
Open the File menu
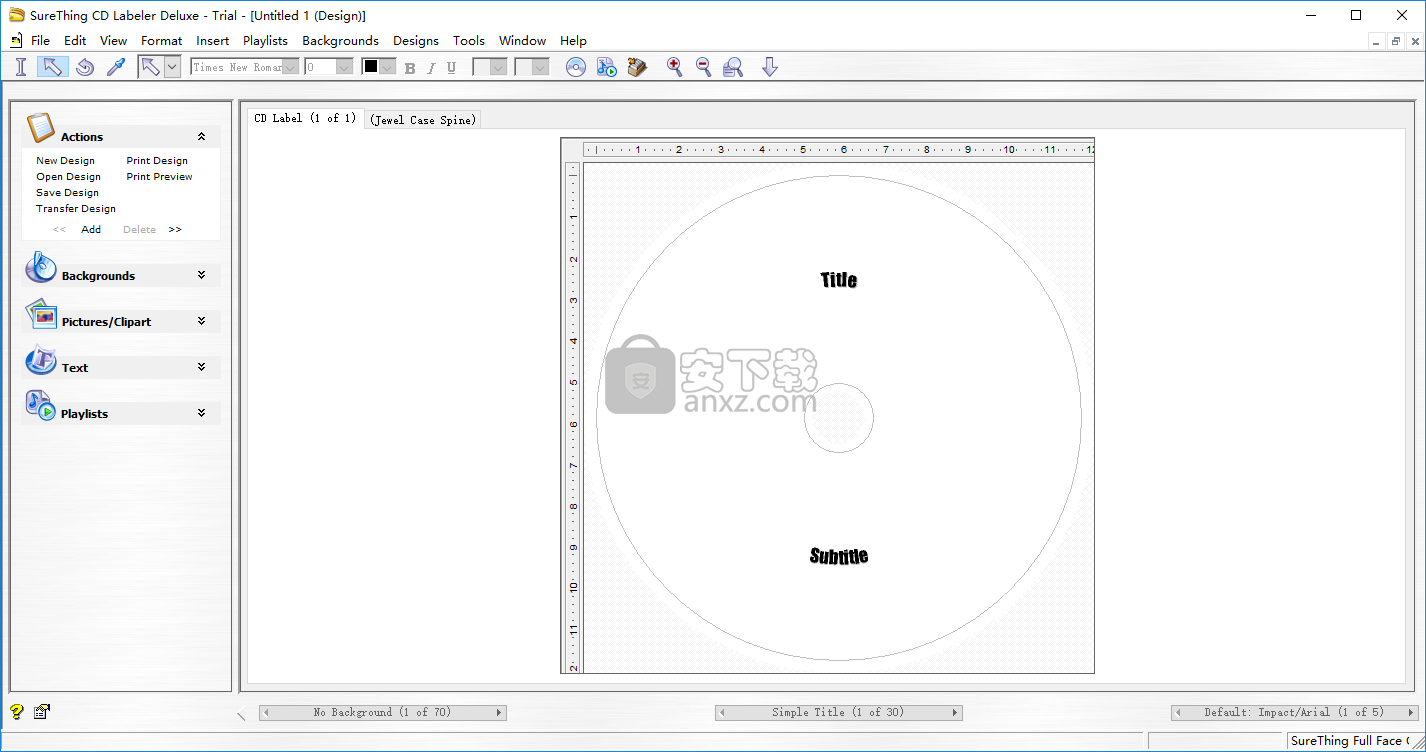(x=40, y=41)
